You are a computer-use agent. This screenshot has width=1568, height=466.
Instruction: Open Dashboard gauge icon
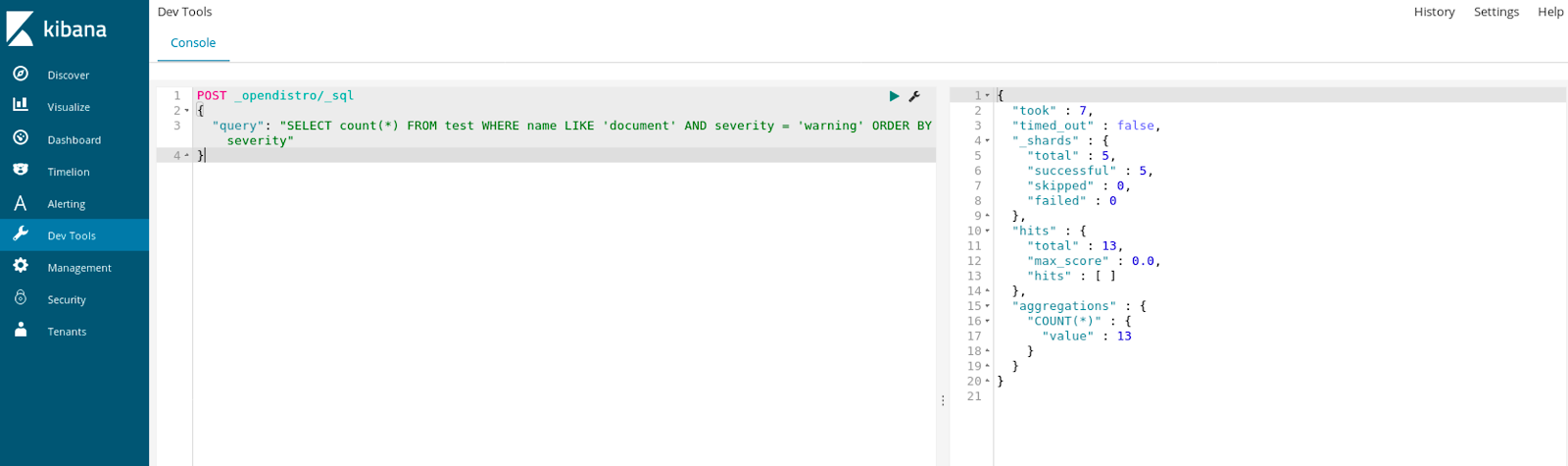click(x=21, y=138)
